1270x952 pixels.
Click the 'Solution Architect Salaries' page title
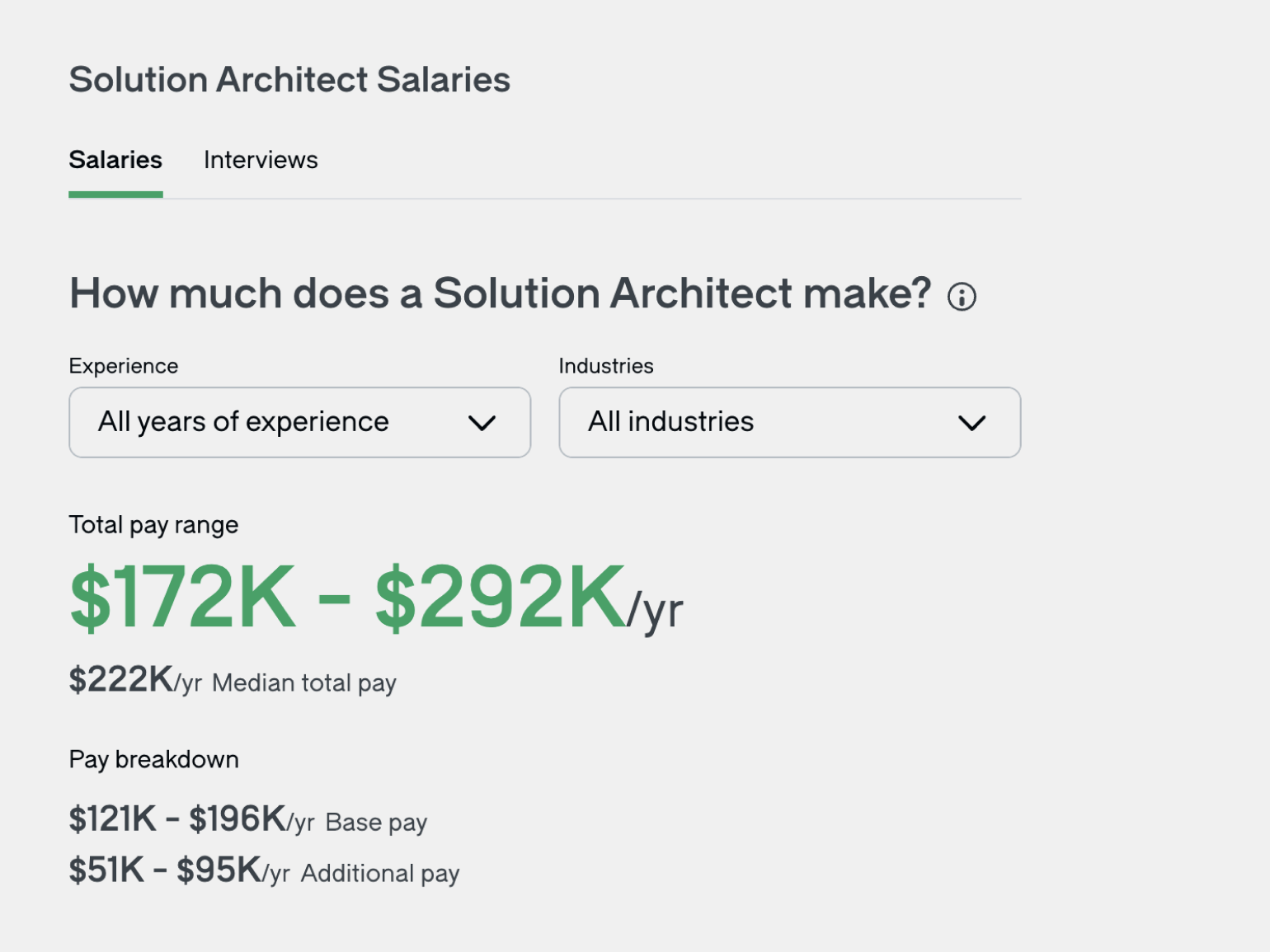289,80
